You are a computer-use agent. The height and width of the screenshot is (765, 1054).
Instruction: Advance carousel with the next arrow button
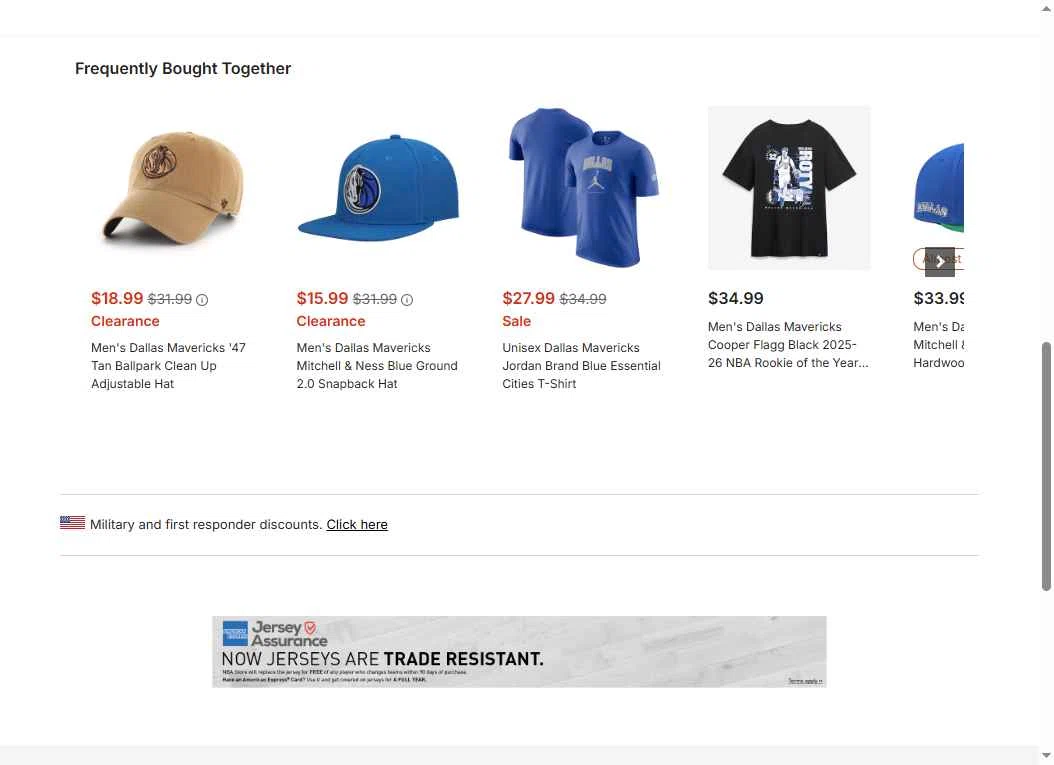(x=940, y=262)
